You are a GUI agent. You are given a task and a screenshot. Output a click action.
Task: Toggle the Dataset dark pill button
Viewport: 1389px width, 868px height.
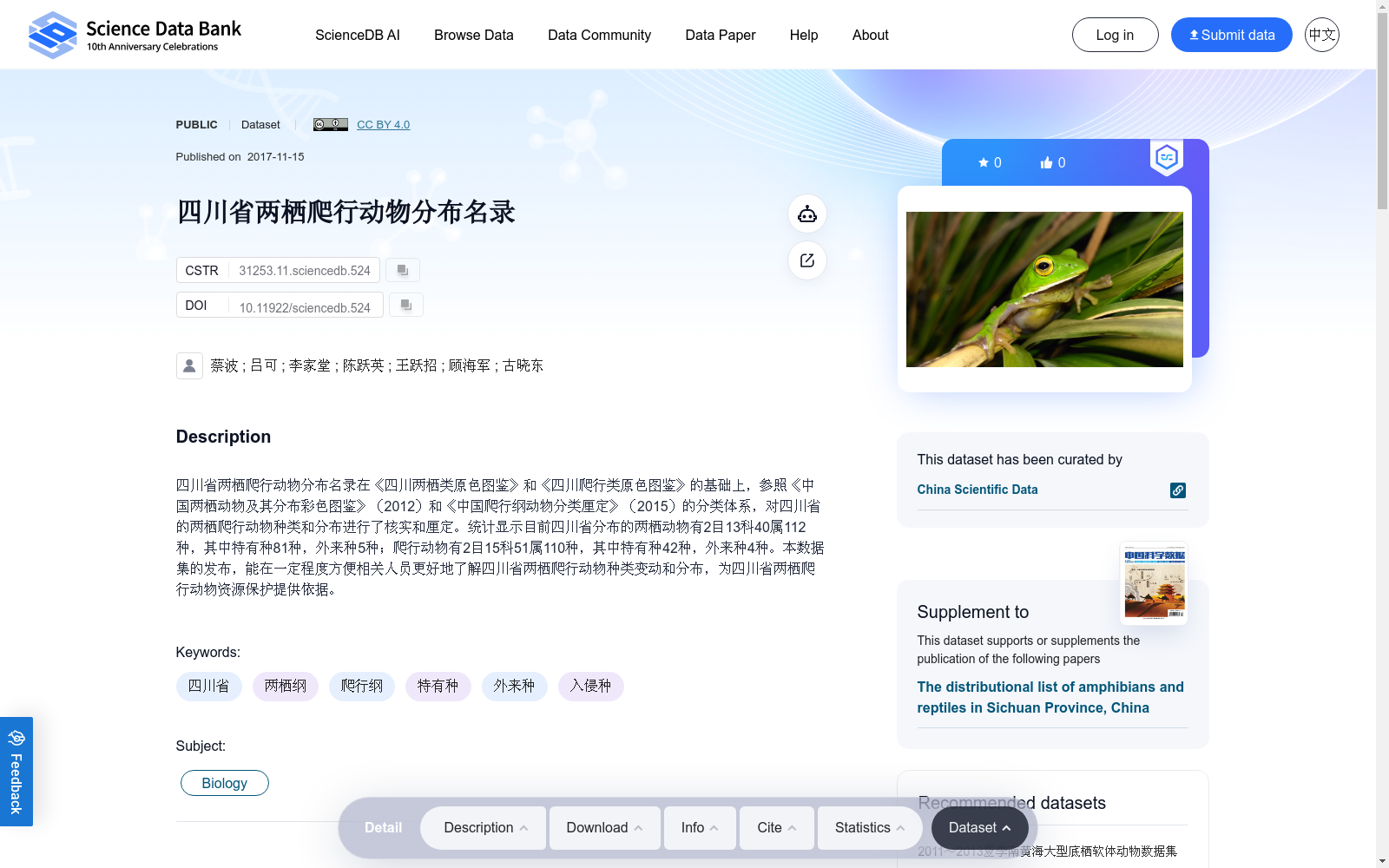point(980,828)
